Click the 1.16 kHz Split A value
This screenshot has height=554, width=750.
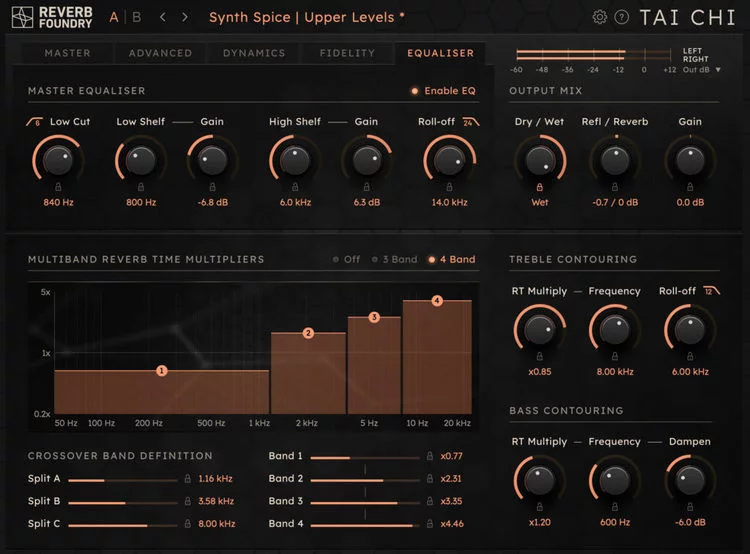click(x=215, y=478)
